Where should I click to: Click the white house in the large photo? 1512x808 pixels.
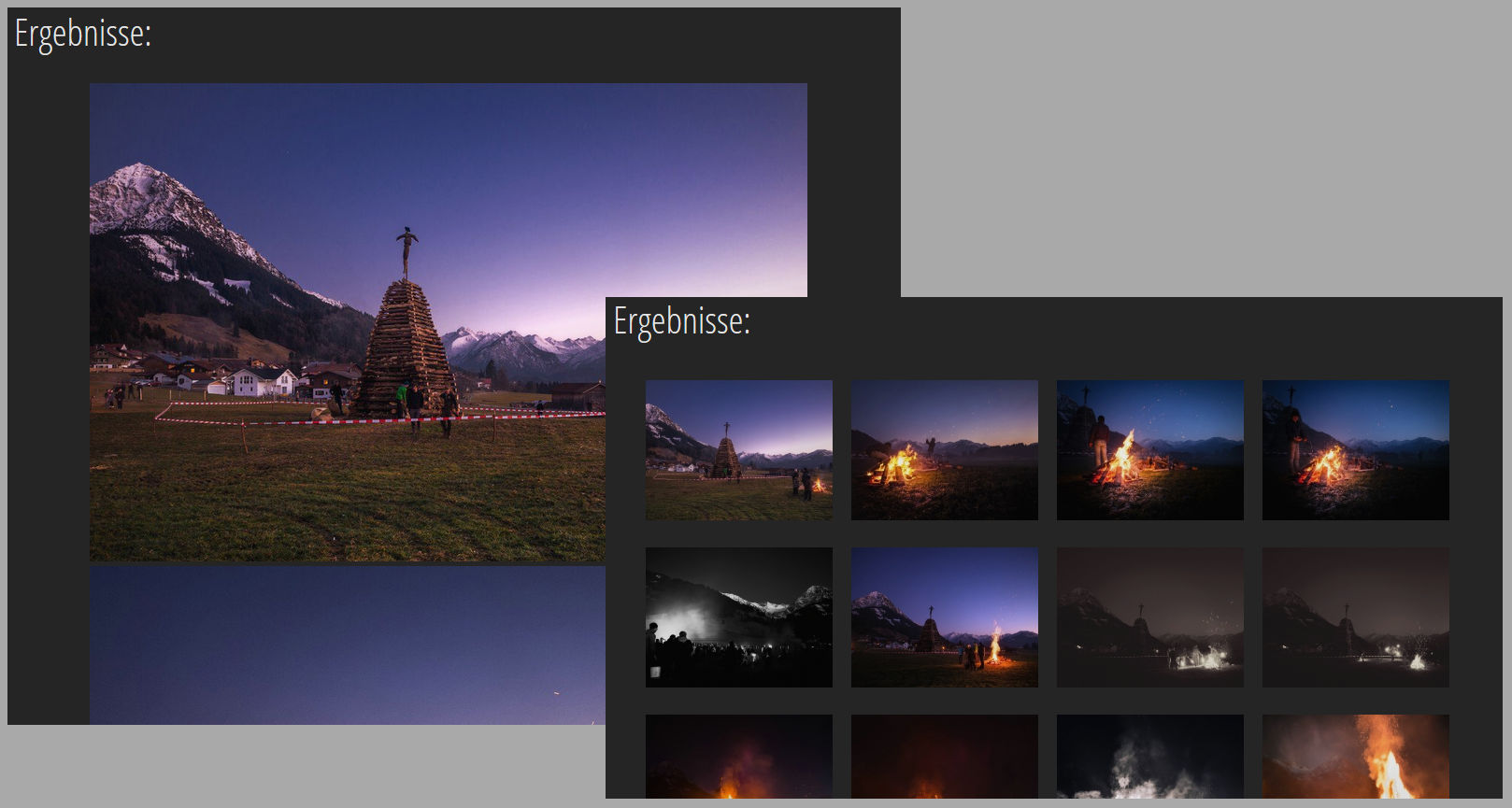[261, 381]
